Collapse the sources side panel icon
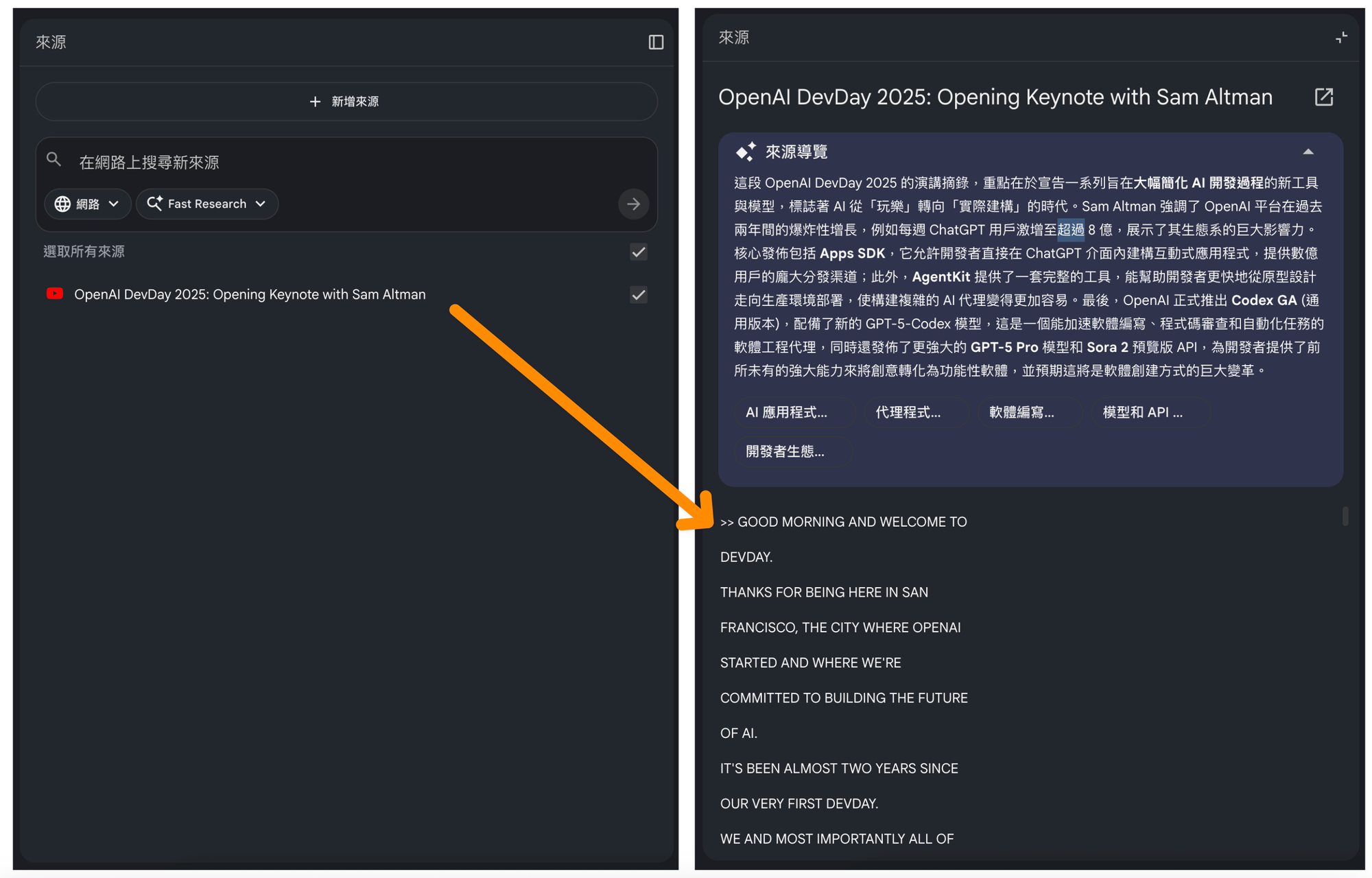 (x=655, y=43)
